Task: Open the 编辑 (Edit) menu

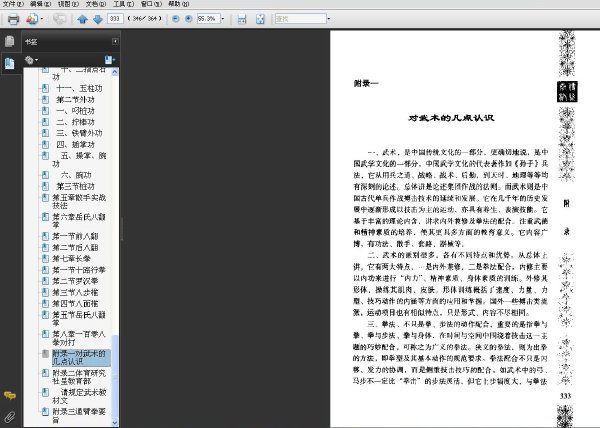Action: (x=40, y=4)
